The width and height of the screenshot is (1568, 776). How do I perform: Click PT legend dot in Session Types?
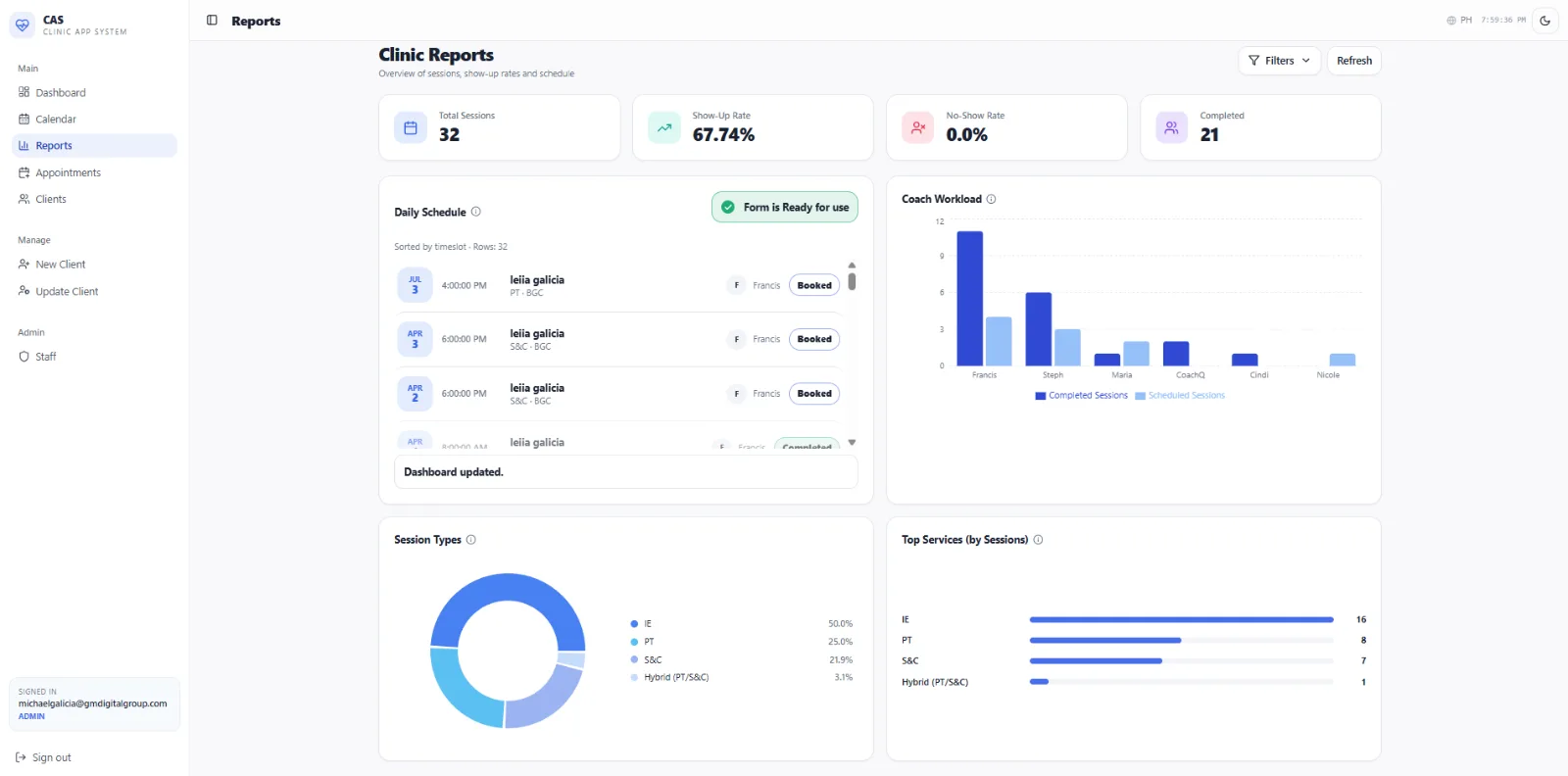coord(634,642)
